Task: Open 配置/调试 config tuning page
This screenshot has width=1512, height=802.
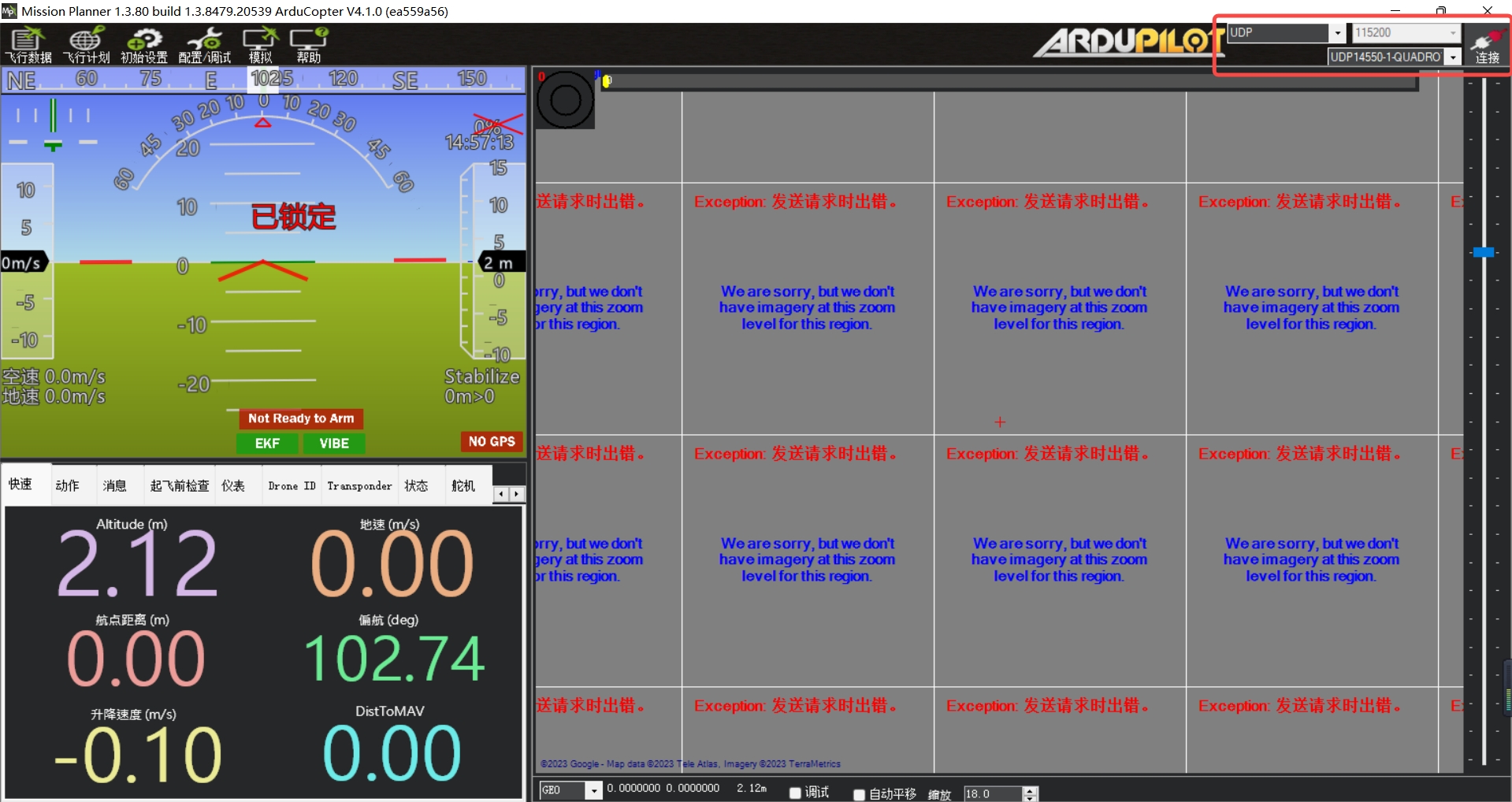Action: (x=204, y=45)
